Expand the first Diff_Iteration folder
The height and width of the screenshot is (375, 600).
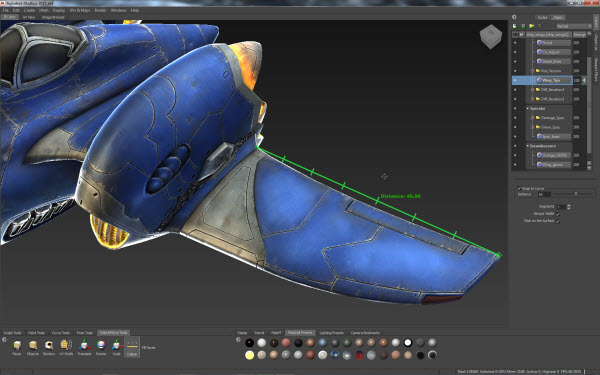point(533,90)
